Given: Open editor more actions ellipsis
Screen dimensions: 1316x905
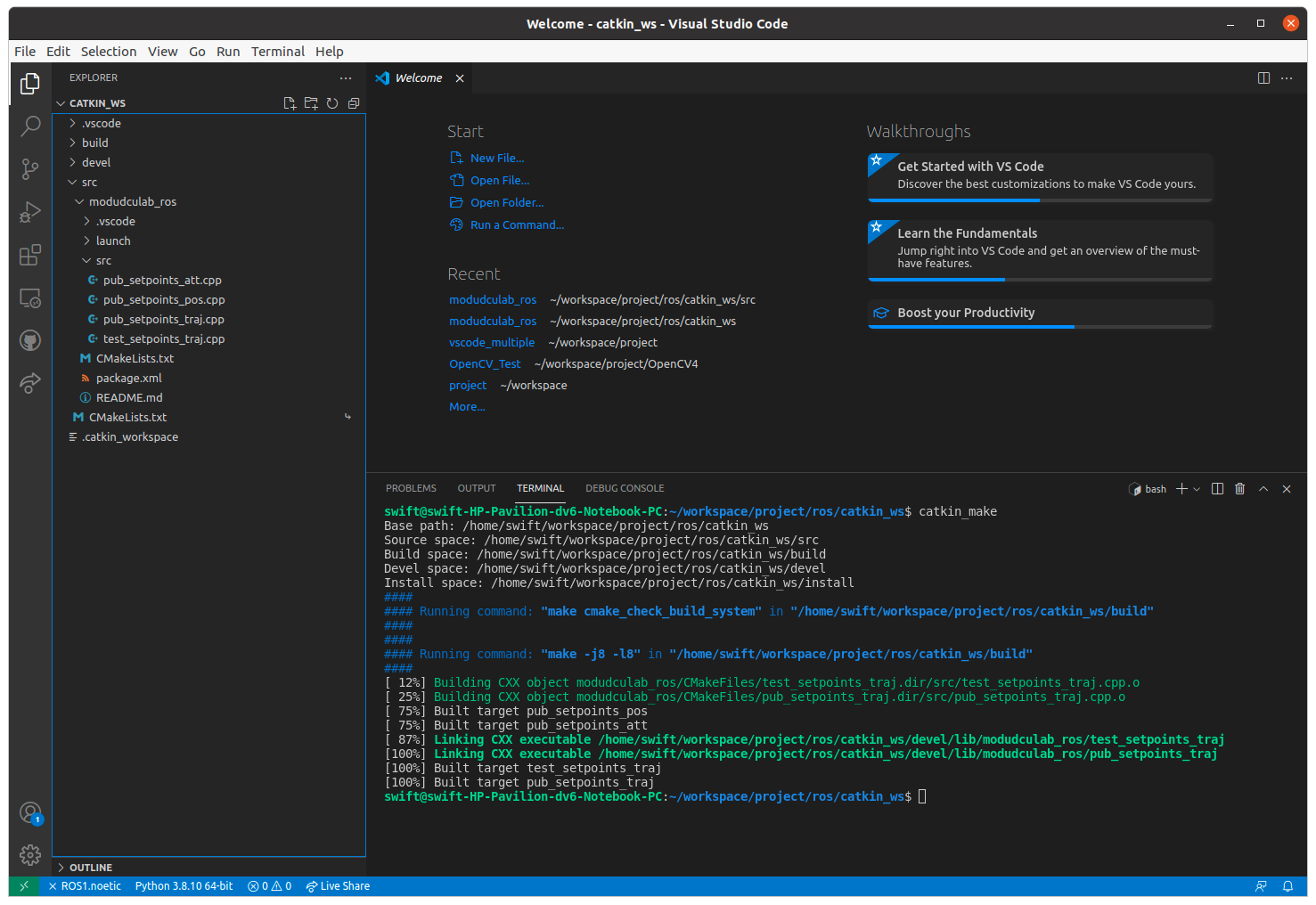Looking at the screenshot, I should pos(1287,78).
